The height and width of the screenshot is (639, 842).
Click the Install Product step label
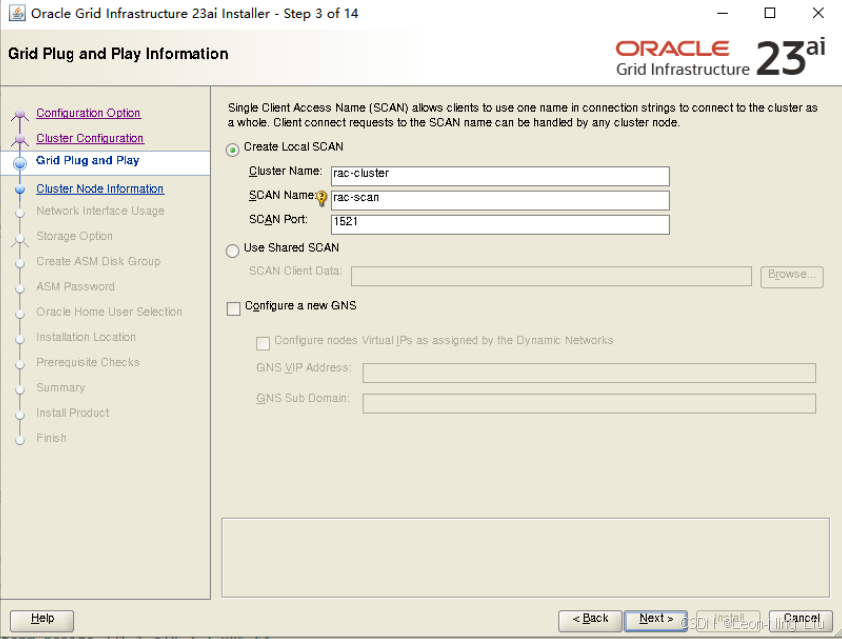72,413
